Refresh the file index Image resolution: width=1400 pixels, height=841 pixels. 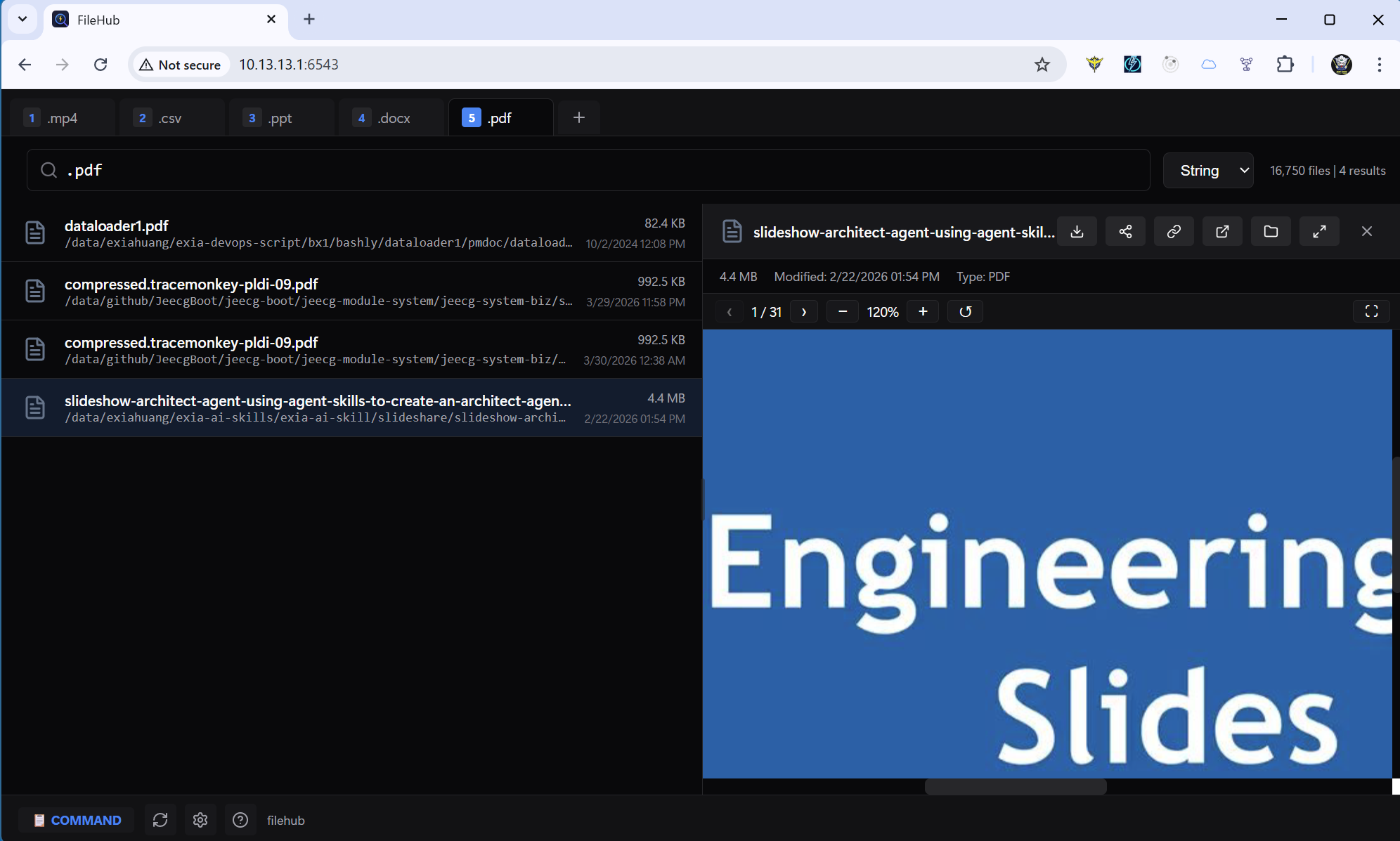click(160, 820)
